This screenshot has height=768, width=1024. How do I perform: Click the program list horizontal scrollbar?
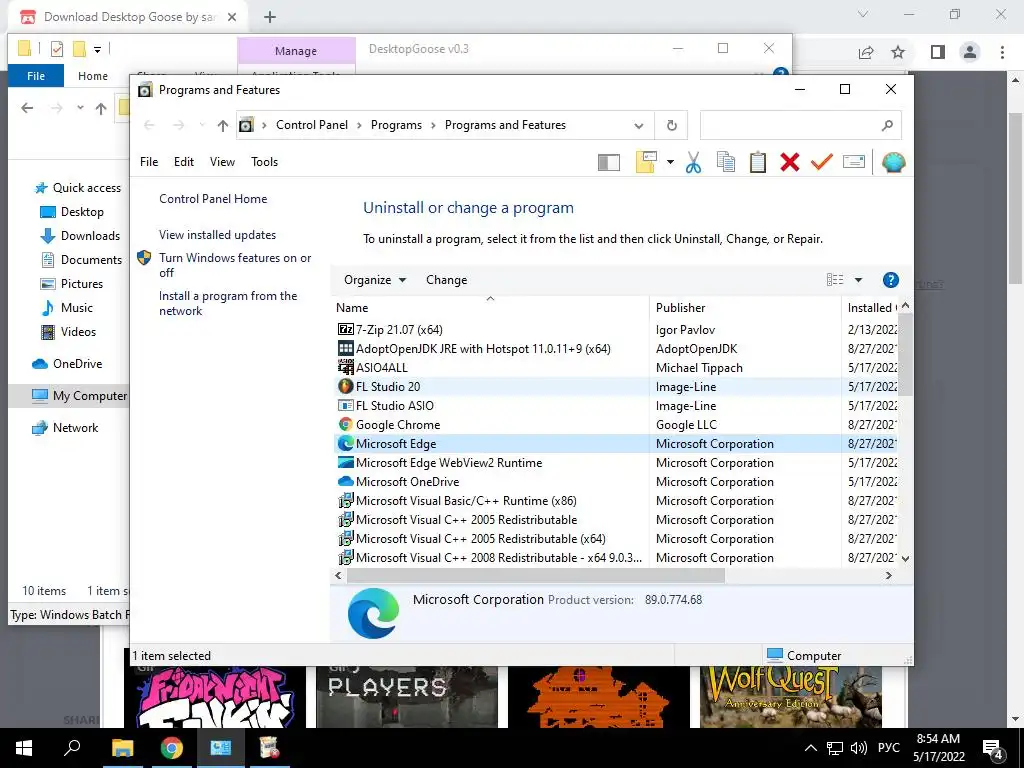(x=536, y=576)
